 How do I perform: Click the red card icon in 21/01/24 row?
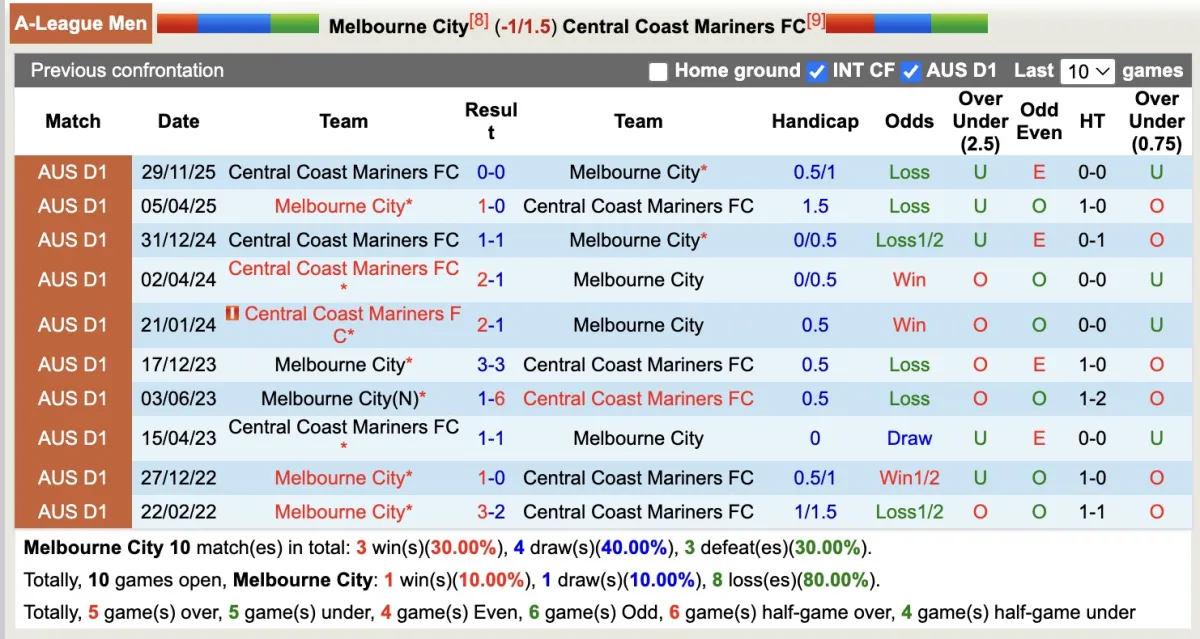232,314
